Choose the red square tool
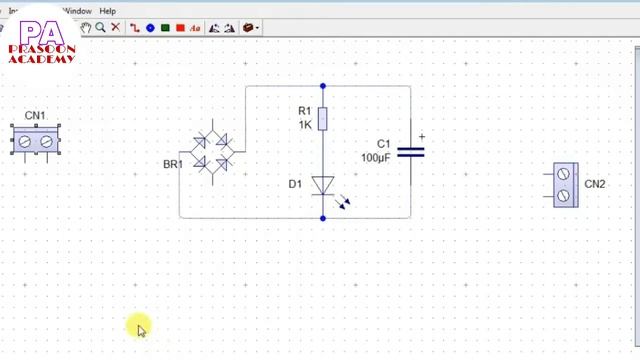Viewport: 640px width, 360px height. (x=180, y=28)
